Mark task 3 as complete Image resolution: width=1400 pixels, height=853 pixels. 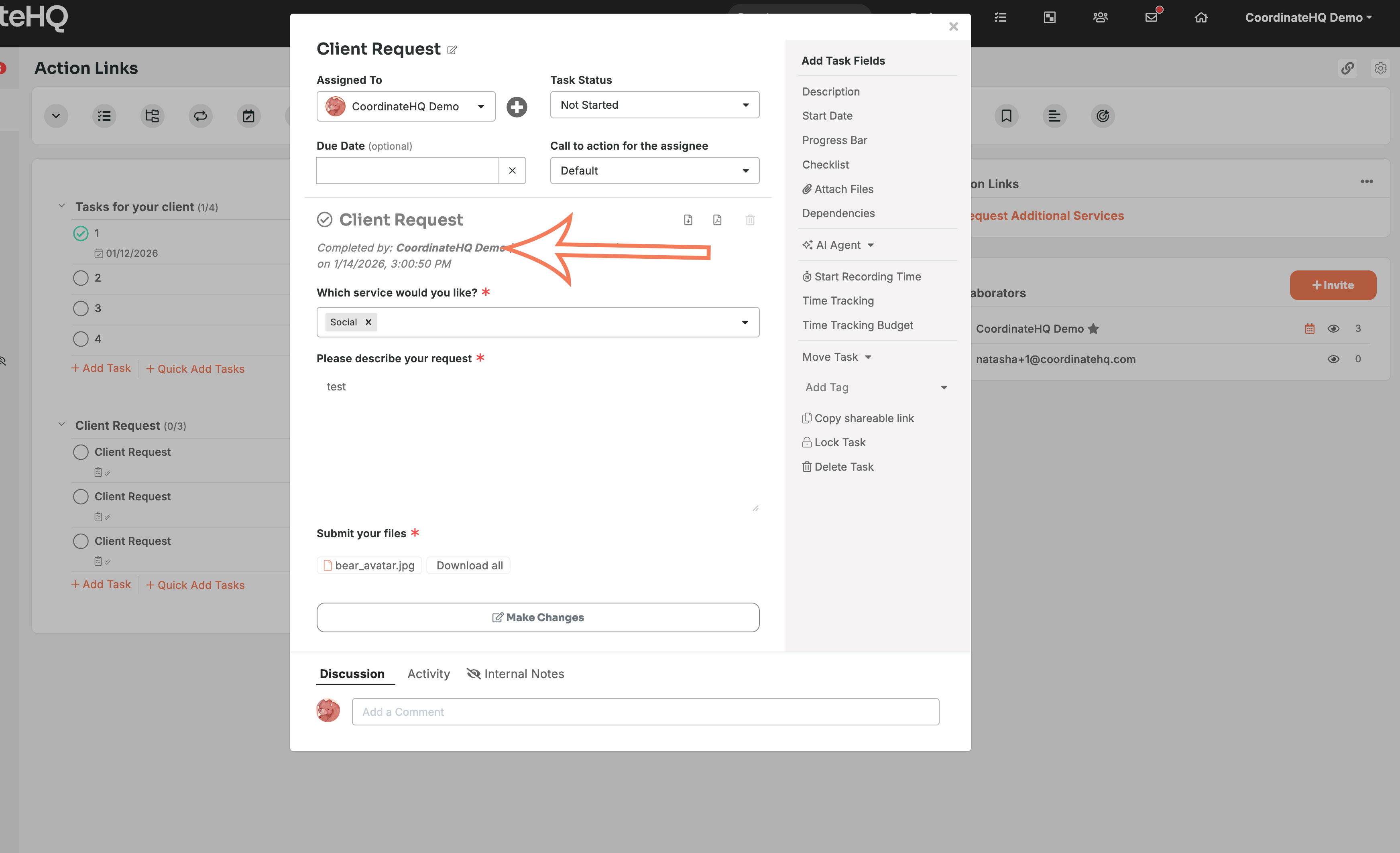point(81,309)
